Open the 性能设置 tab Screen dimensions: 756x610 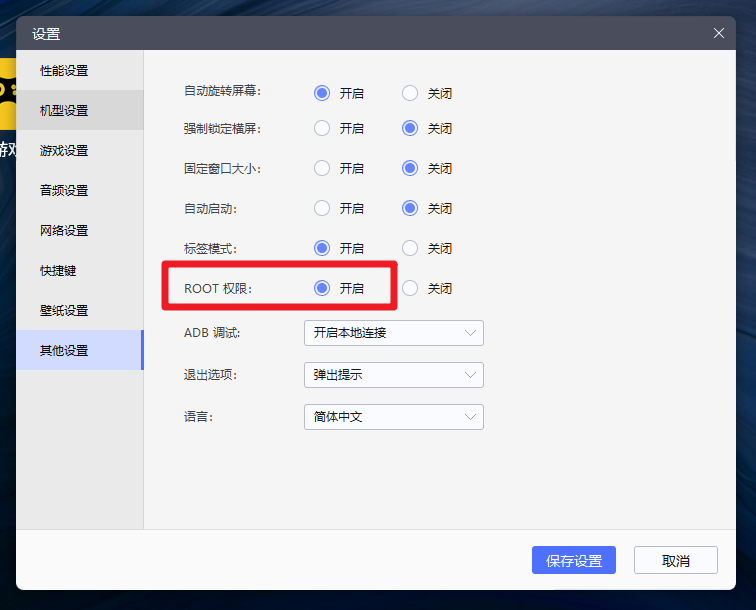coord(64,70)
